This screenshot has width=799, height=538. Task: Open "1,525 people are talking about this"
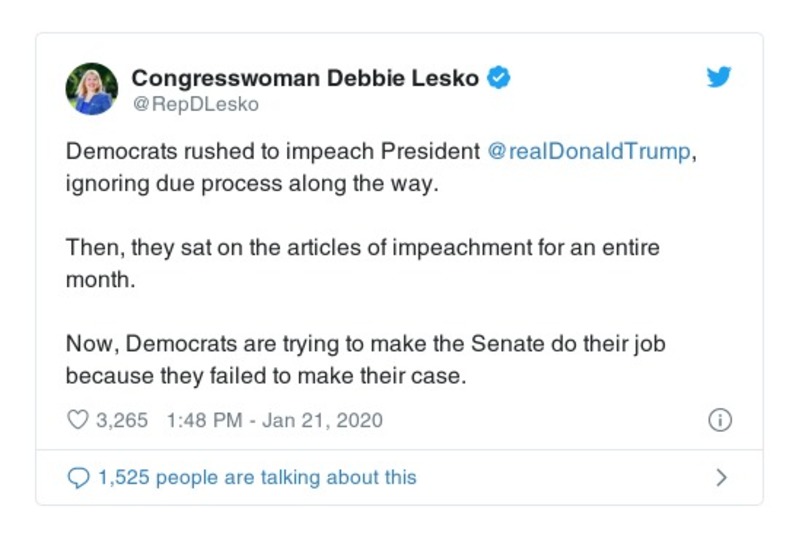[x=257, y=478]
